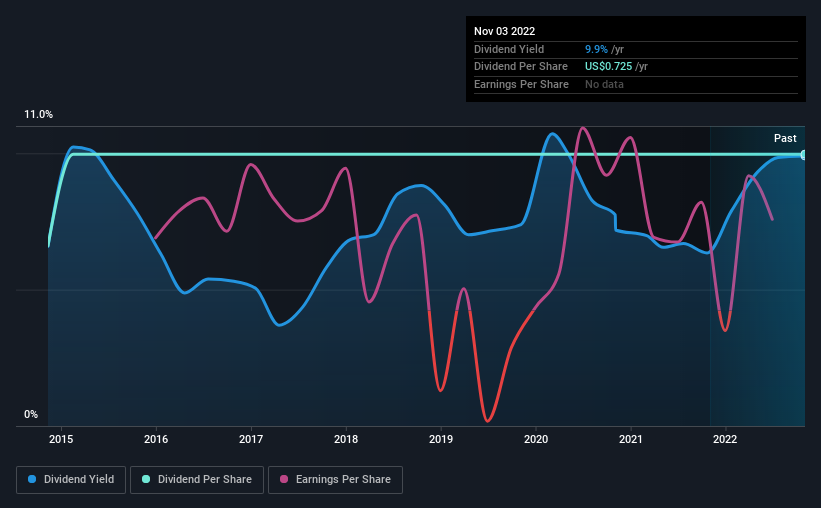Image resolution: width=821 pixels, height=508 pixels.
Task: Click the 11.0% y-axis label
Action: 38,115
